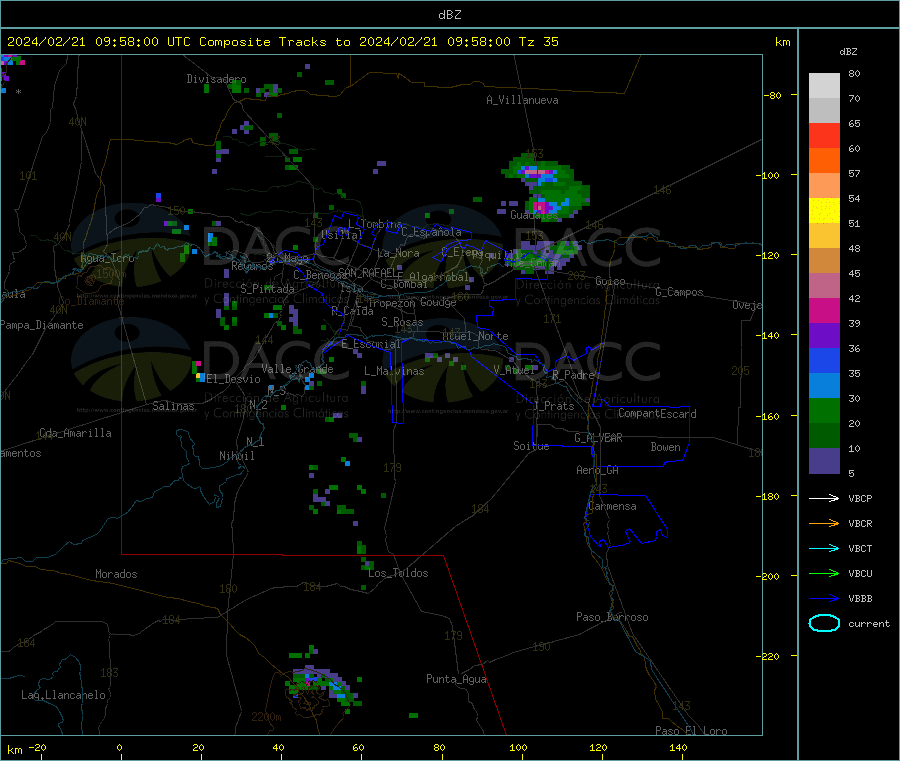Click the green VBCU arrow icon

point(824,573)
